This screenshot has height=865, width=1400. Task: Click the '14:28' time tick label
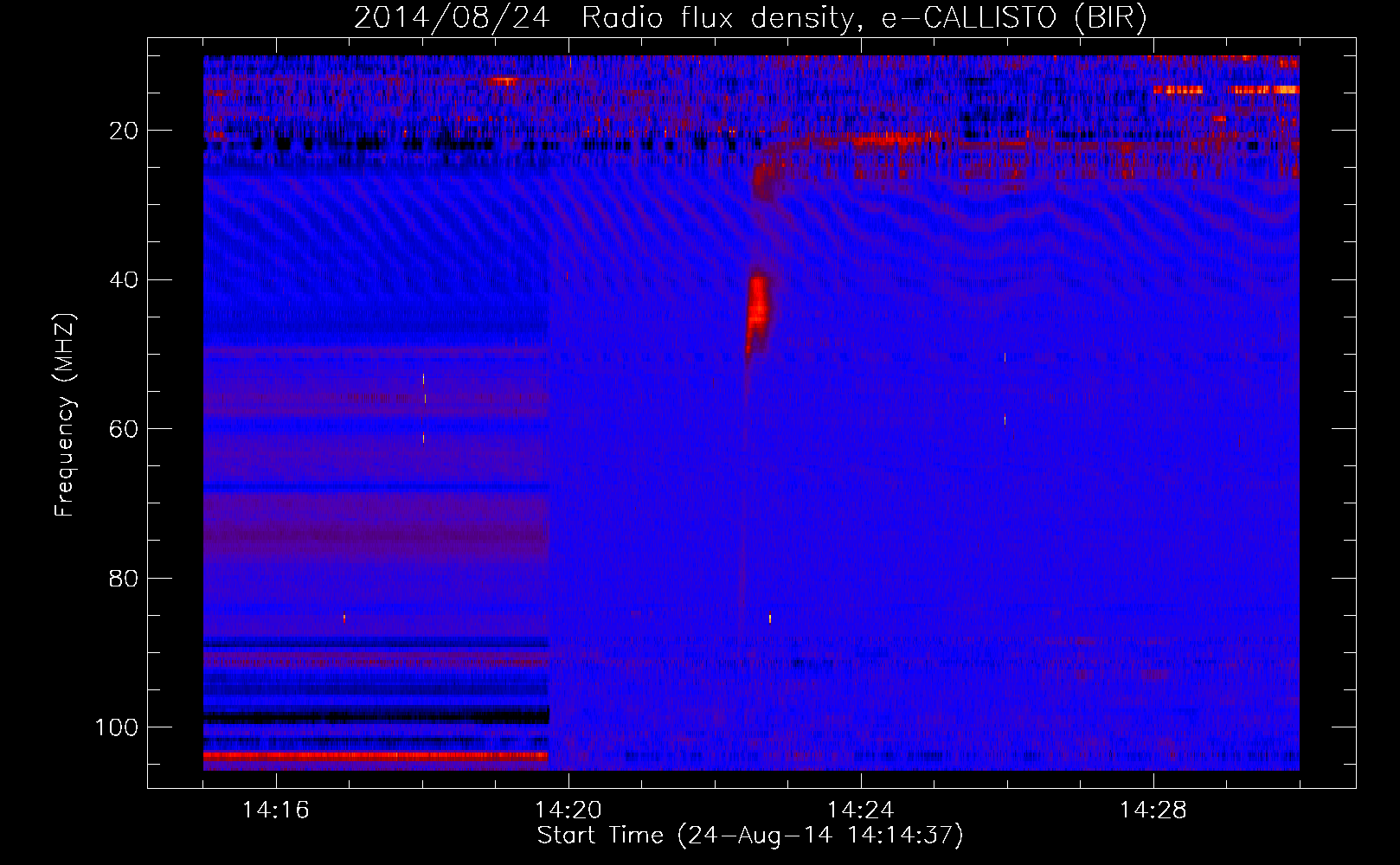tap(1153, 811)
